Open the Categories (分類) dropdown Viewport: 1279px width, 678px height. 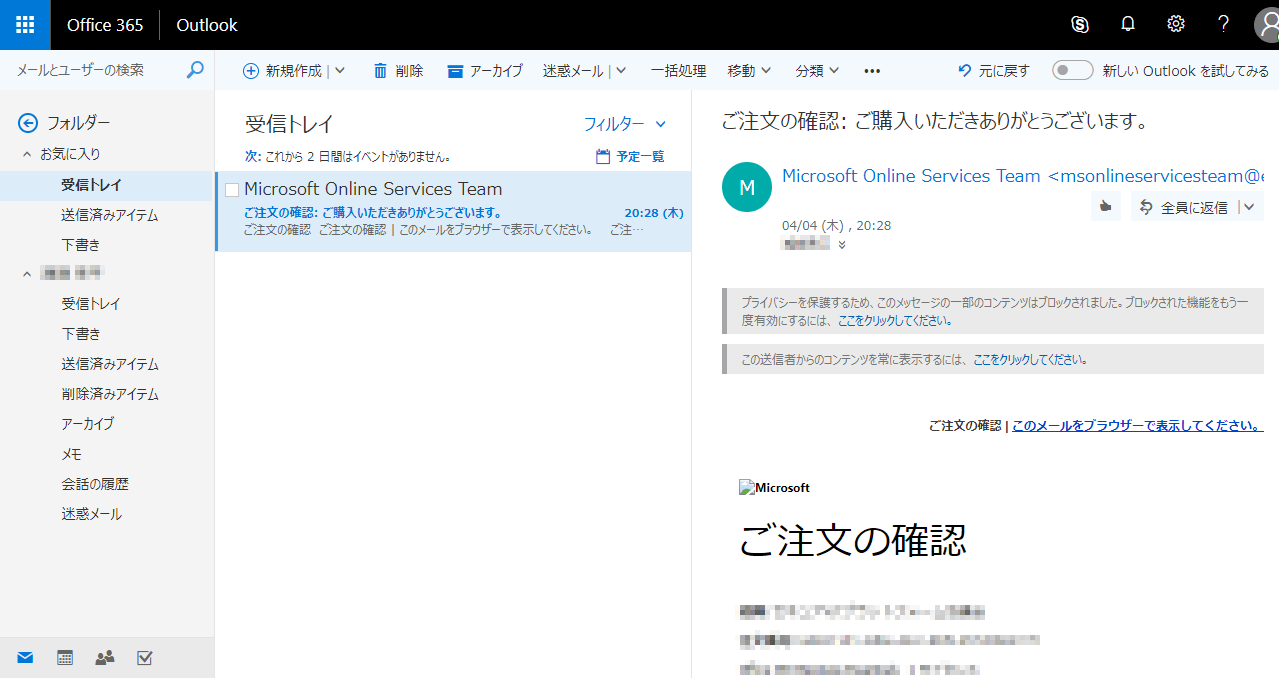pos(817,71)
